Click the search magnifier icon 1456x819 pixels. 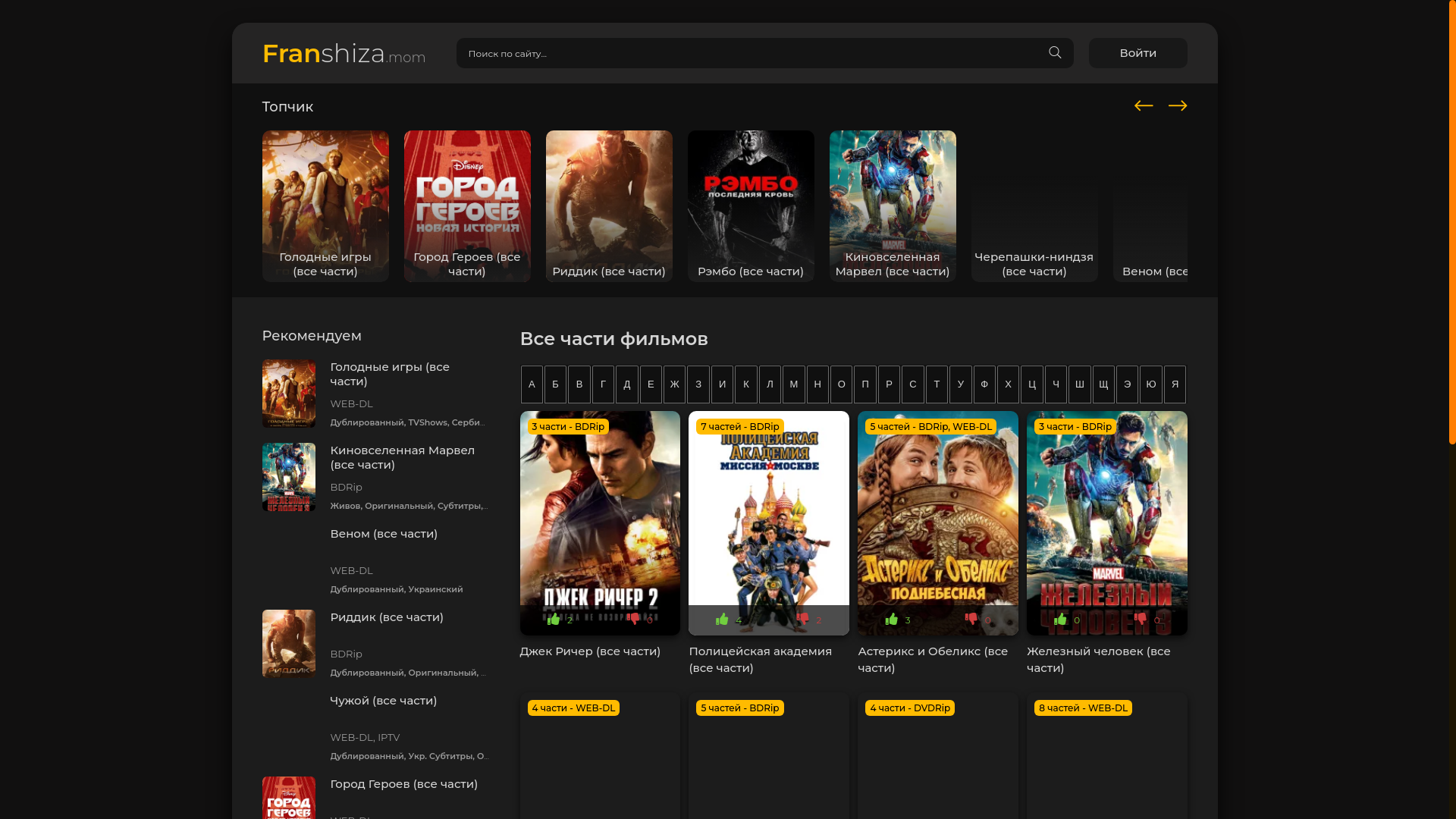tap(1055, 52)
